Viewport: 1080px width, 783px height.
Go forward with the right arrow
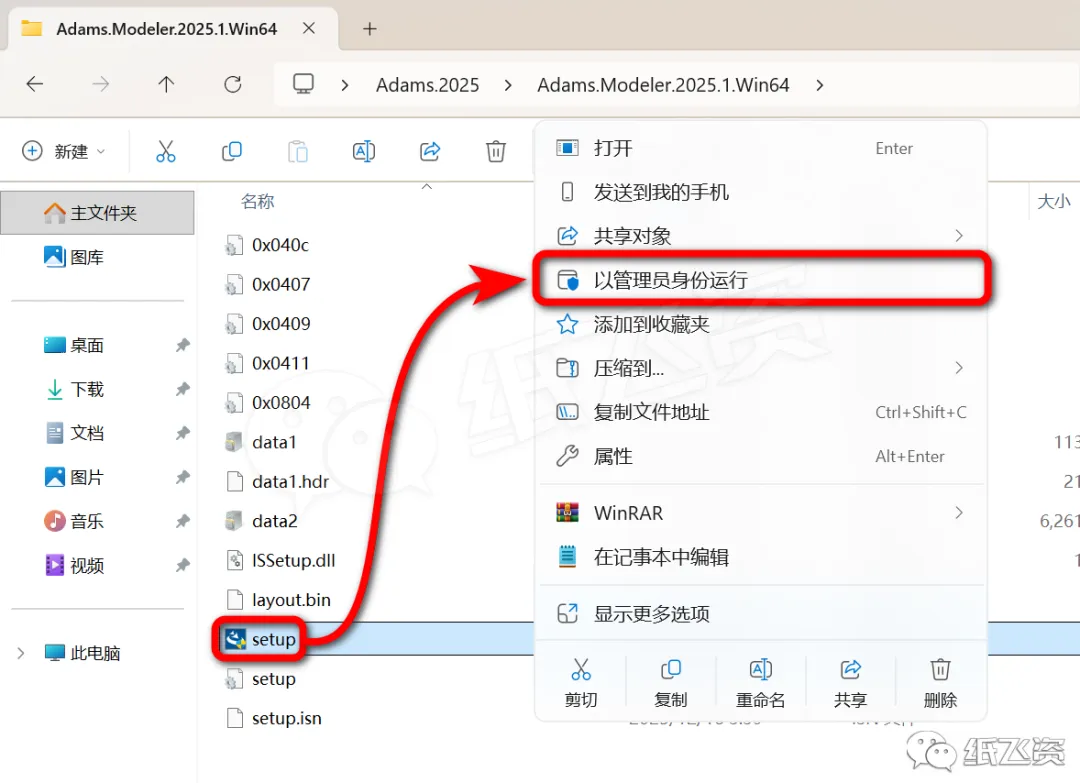101,84
